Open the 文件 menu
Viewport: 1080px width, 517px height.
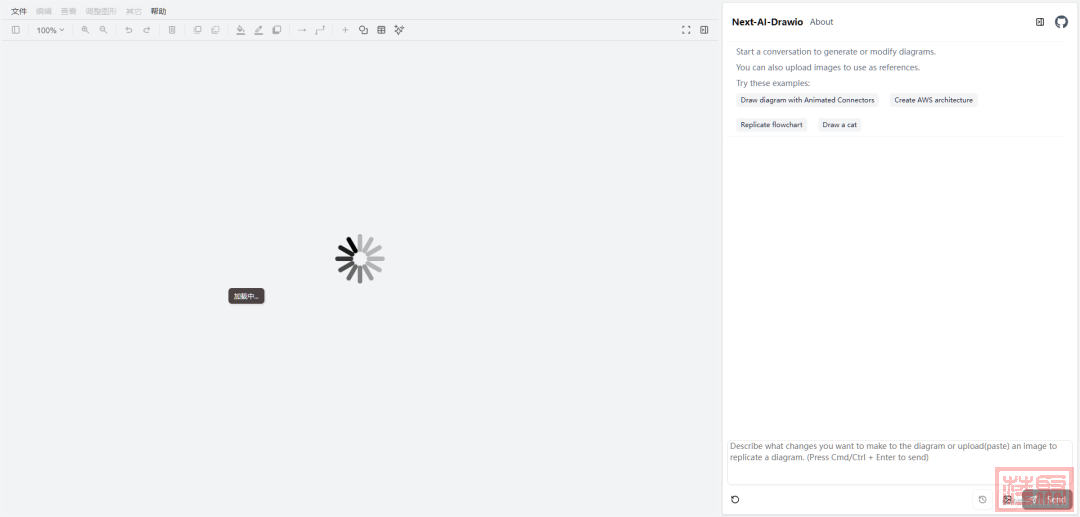[19, 11]
